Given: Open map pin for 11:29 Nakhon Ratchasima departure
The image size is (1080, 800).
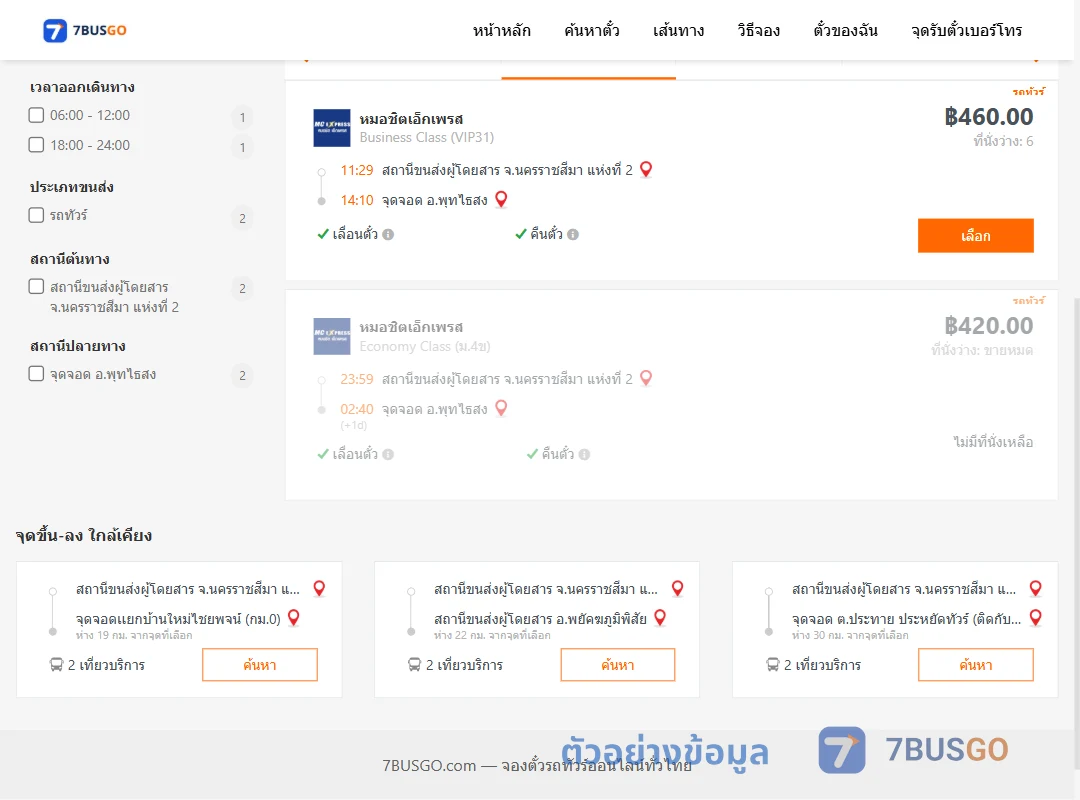Looking at the screenshot, I should [x=646, y=170].
